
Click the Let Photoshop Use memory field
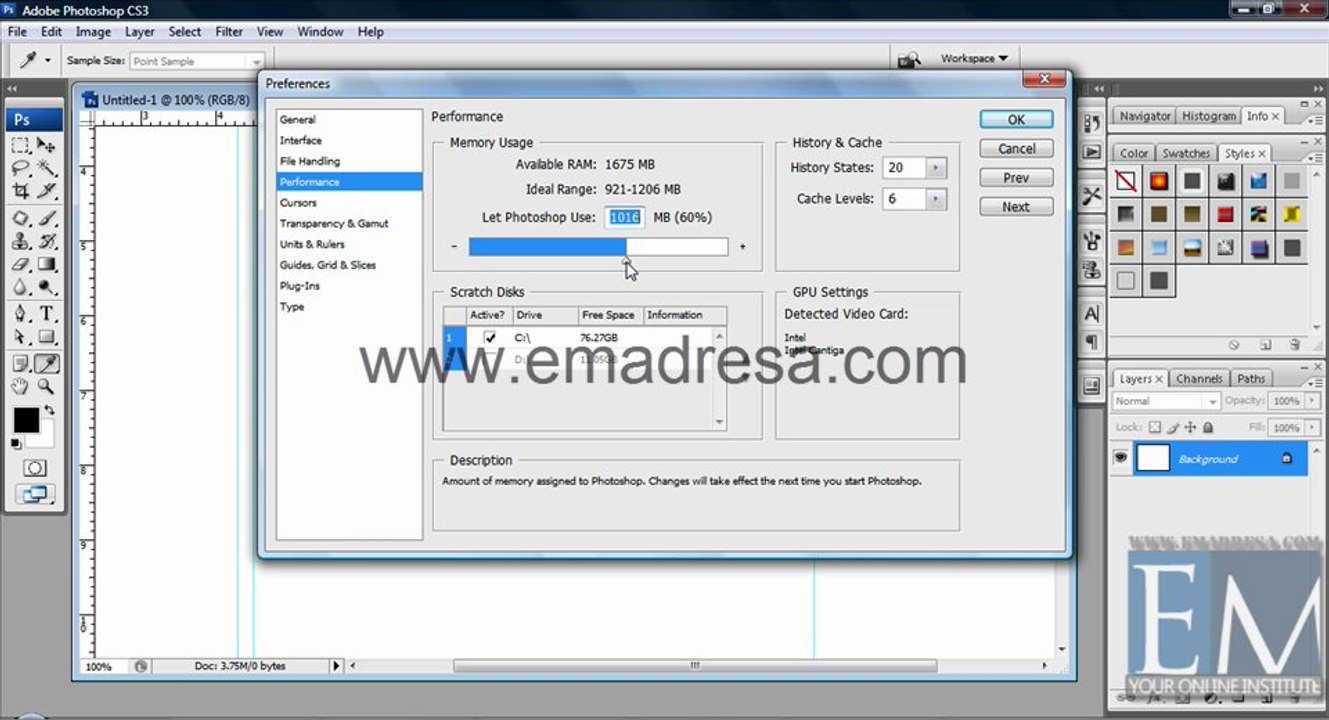tap(625, 217)
